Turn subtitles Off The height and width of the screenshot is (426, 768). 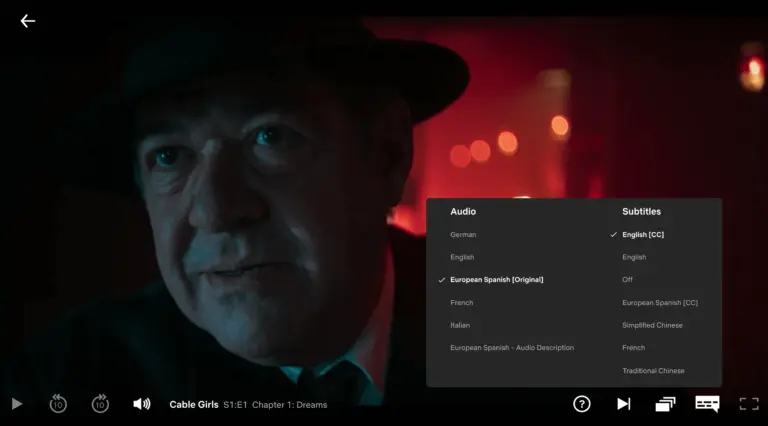627,280
